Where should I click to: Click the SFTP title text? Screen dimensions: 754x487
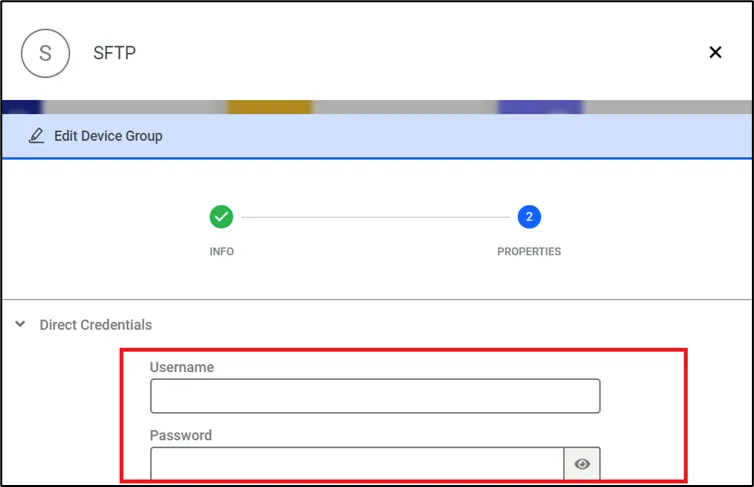click(114, 53)
